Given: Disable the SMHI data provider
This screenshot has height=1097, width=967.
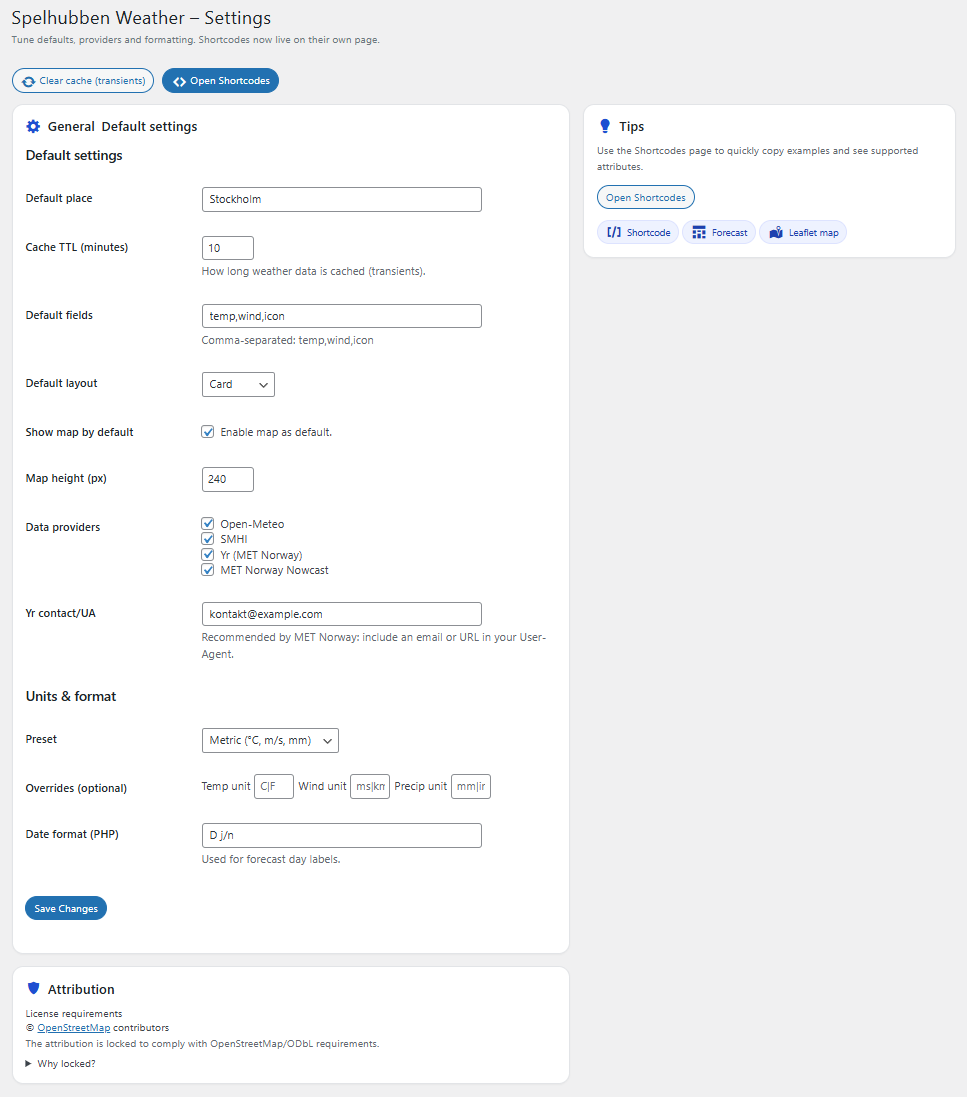Looking at the screenshot, I should (x=207, y=539).
